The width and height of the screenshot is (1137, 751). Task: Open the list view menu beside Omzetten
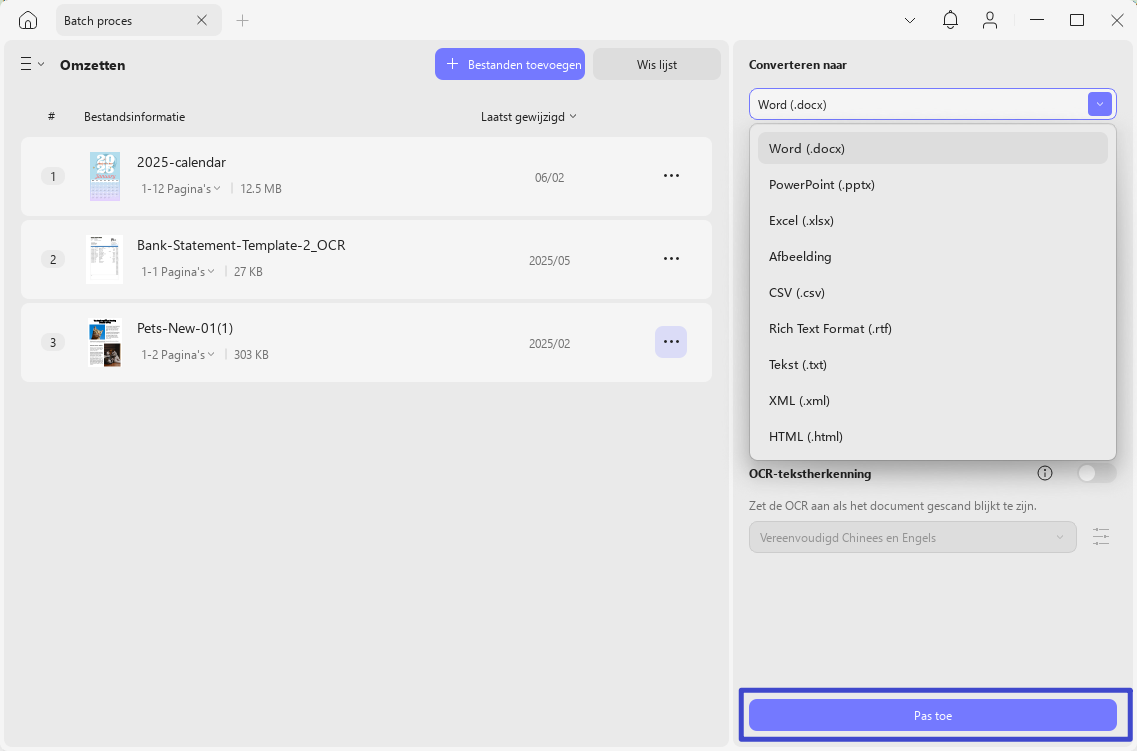click(32, 65)
